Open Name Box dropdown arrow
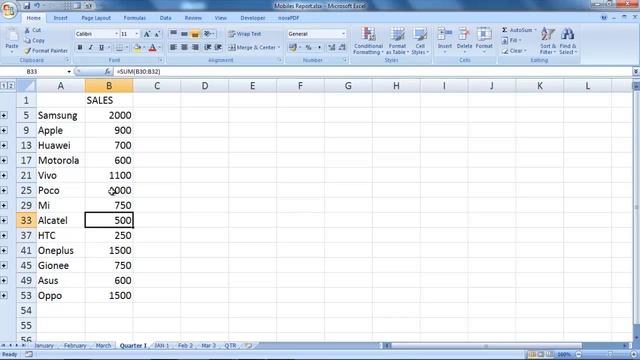The width and height of the screenshot is (640, 360). coord(69,72)
